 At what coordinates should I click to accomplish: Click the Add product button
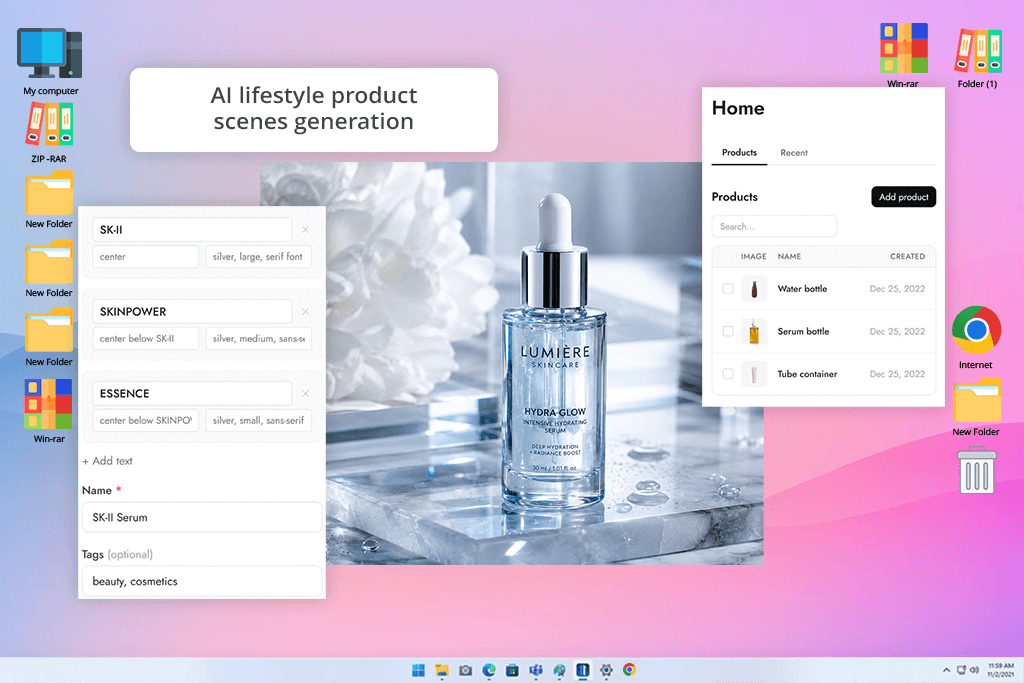(903, 197)
